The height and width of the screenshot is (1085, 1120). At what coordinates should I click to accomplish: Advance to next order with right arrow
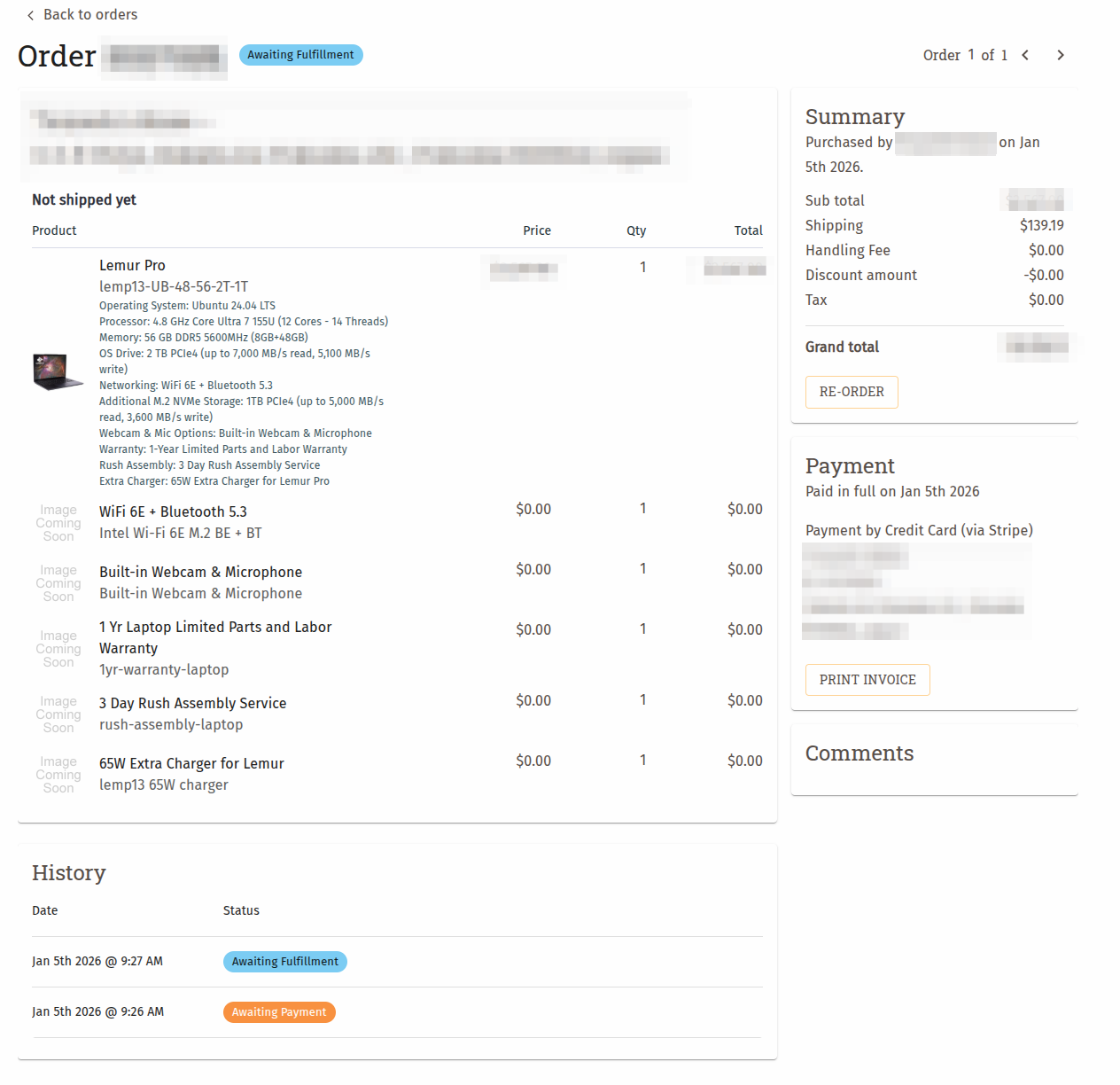click(1061, 54)
